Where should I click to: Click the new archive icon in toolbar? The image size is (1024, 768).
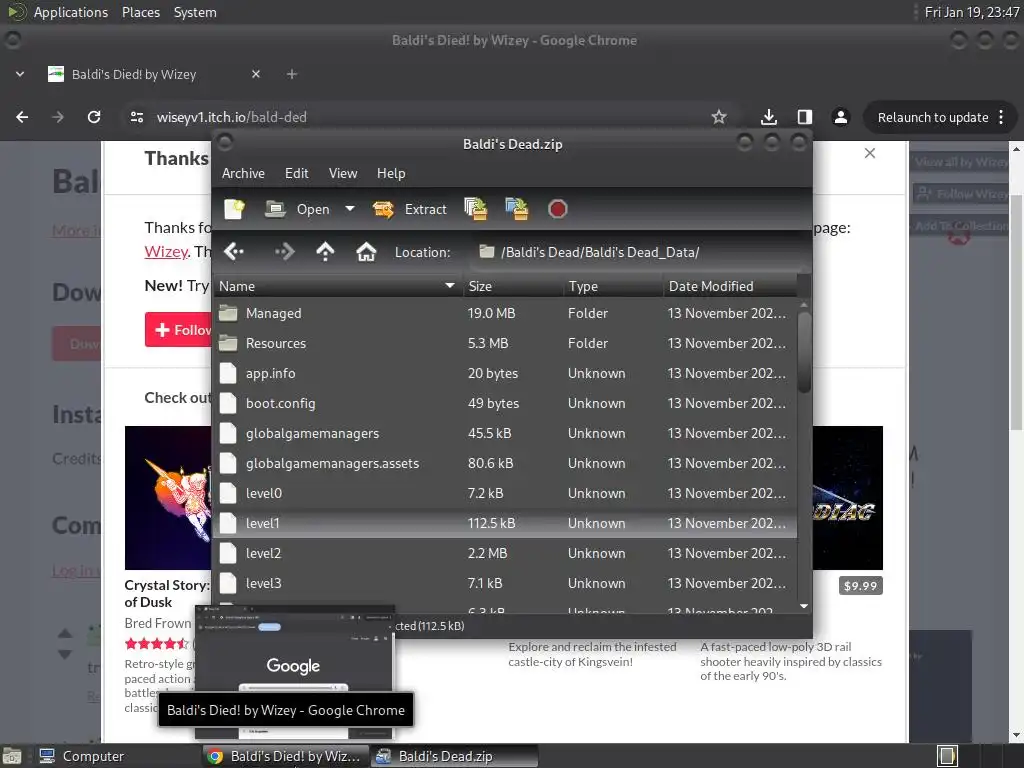[x=234, y=209]
